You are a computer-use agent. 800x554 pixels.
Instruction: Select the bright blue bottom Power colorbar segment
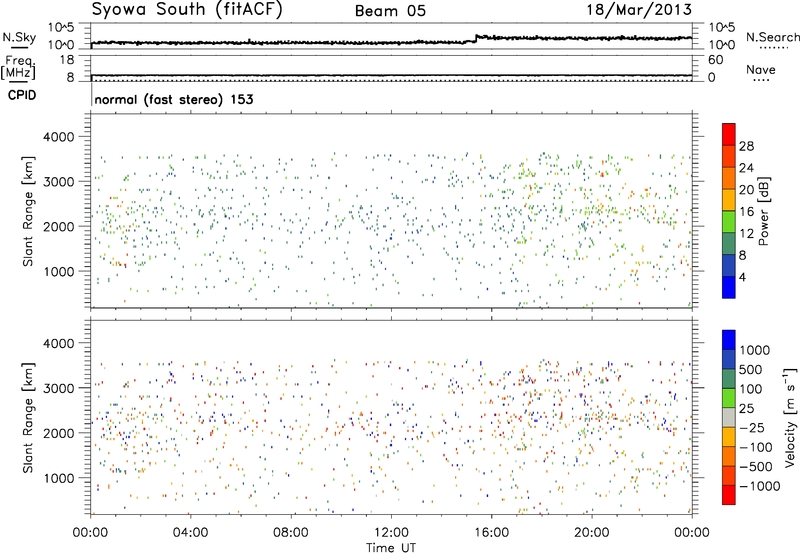click(x=729, y=287)
